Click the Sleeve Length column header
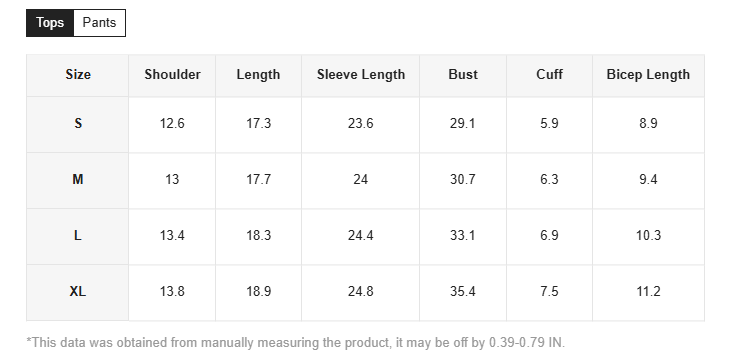 (x=361, y=75)
